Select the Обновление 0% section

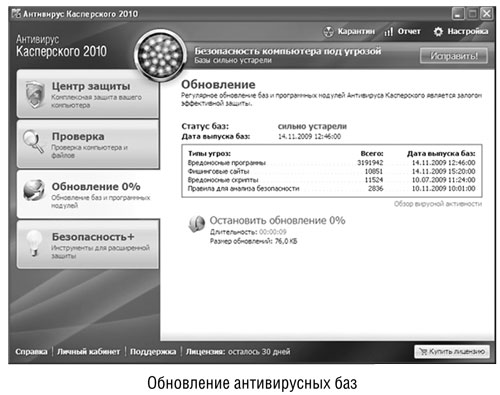point(88,194)
